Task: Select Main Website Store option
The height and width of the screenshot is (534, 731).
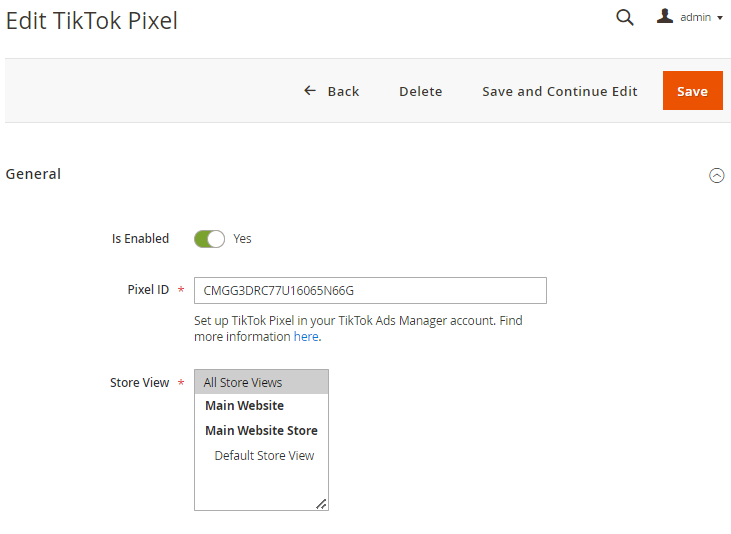Action: pyautogui.click(x=262, y=430)
